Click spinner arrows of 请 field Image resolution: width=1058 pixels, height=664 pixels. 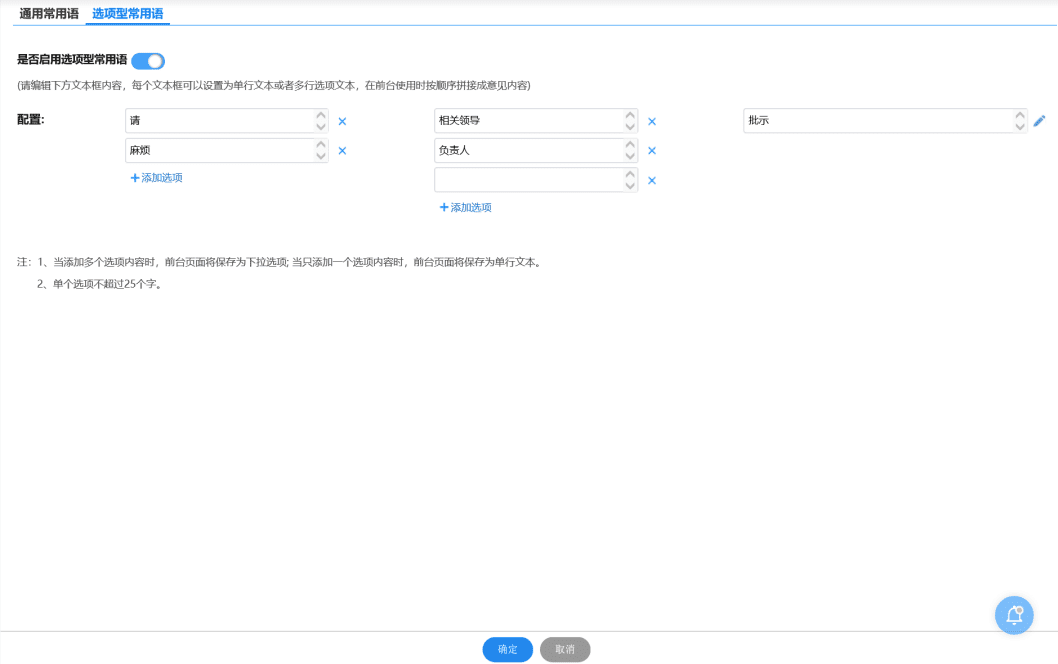(x=321, y=121)
